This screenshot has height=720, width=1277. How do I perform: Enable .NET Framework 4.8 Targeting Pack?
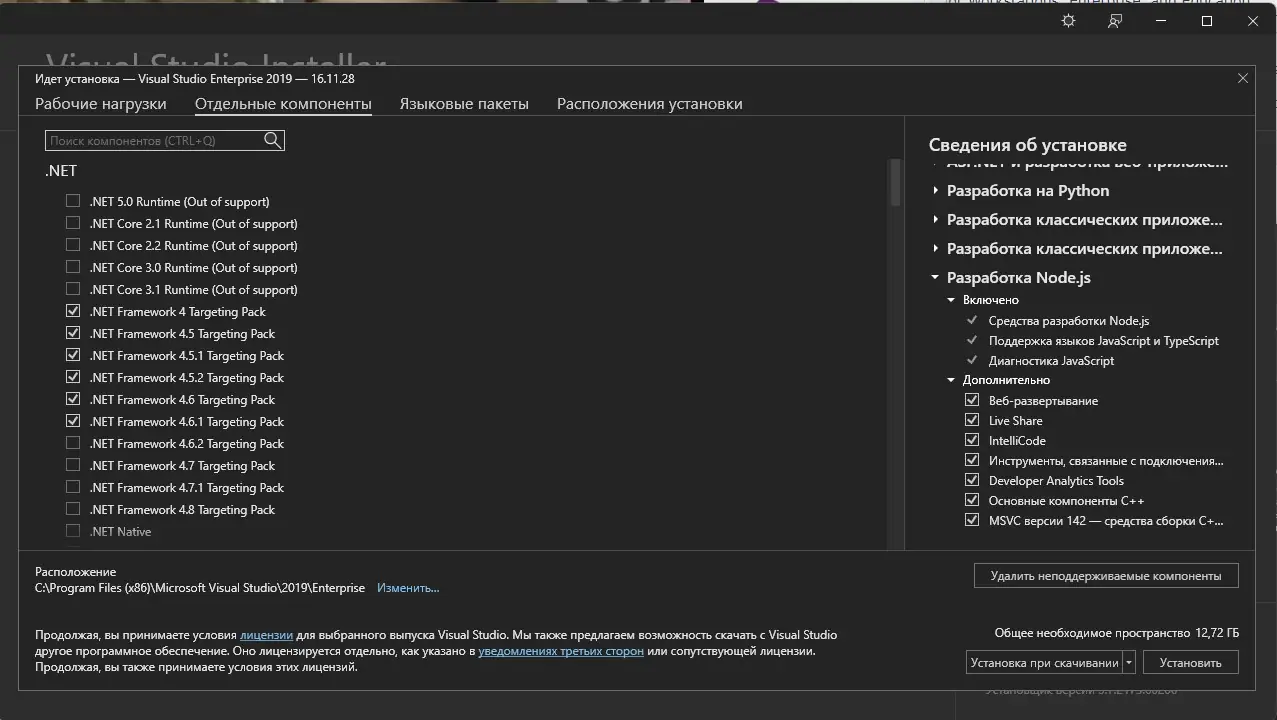click(73, 510)
